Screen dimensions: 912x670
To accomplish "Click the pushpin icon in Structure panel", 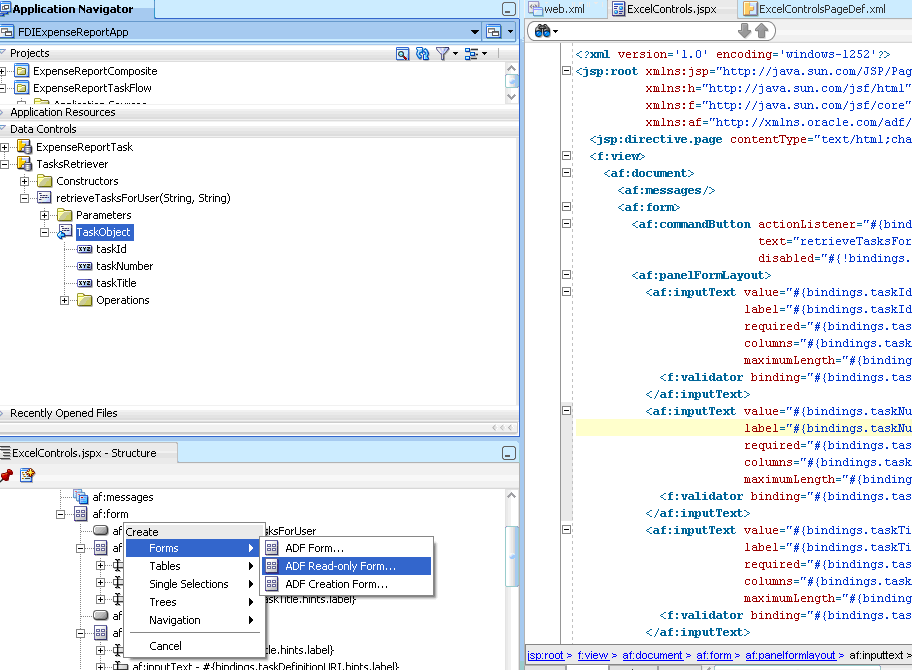I will coord(7,475).
